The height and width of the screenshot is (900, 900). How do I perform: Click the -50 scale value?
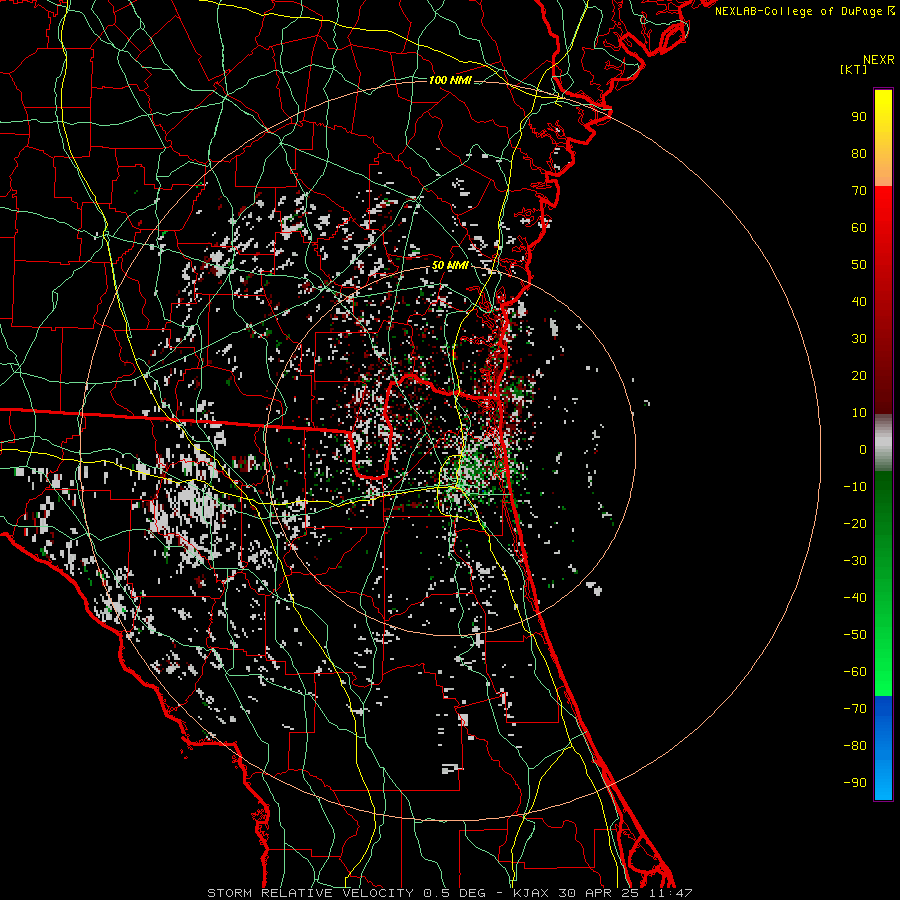pos(855,635)
